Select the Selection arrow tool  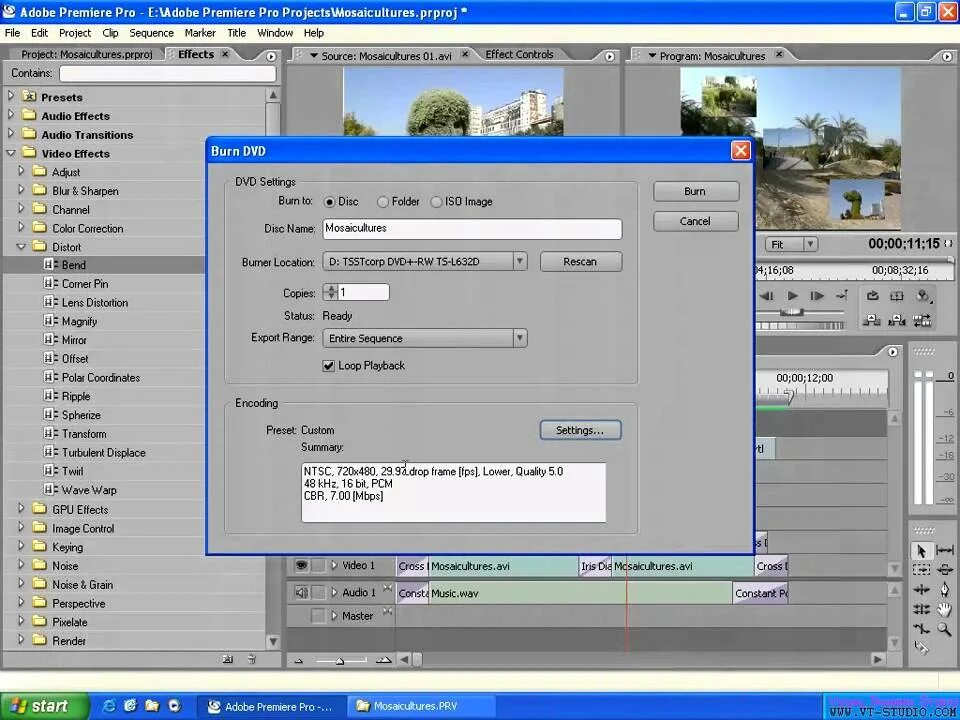coord(923,551)
